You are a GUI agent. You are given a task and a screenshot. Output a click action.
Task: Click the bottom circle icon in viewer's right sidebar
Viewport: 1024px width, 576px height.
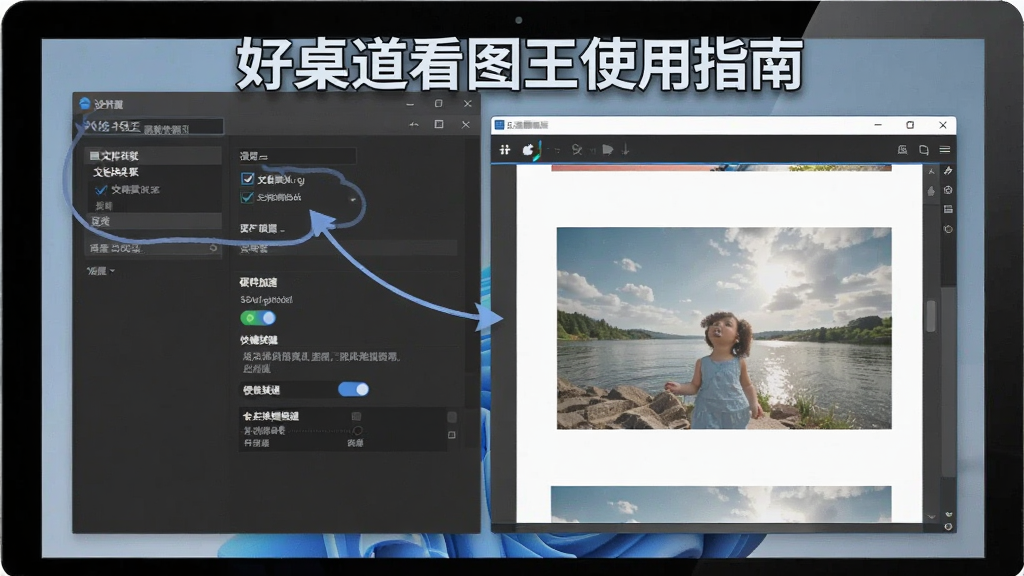pos(948,526)
